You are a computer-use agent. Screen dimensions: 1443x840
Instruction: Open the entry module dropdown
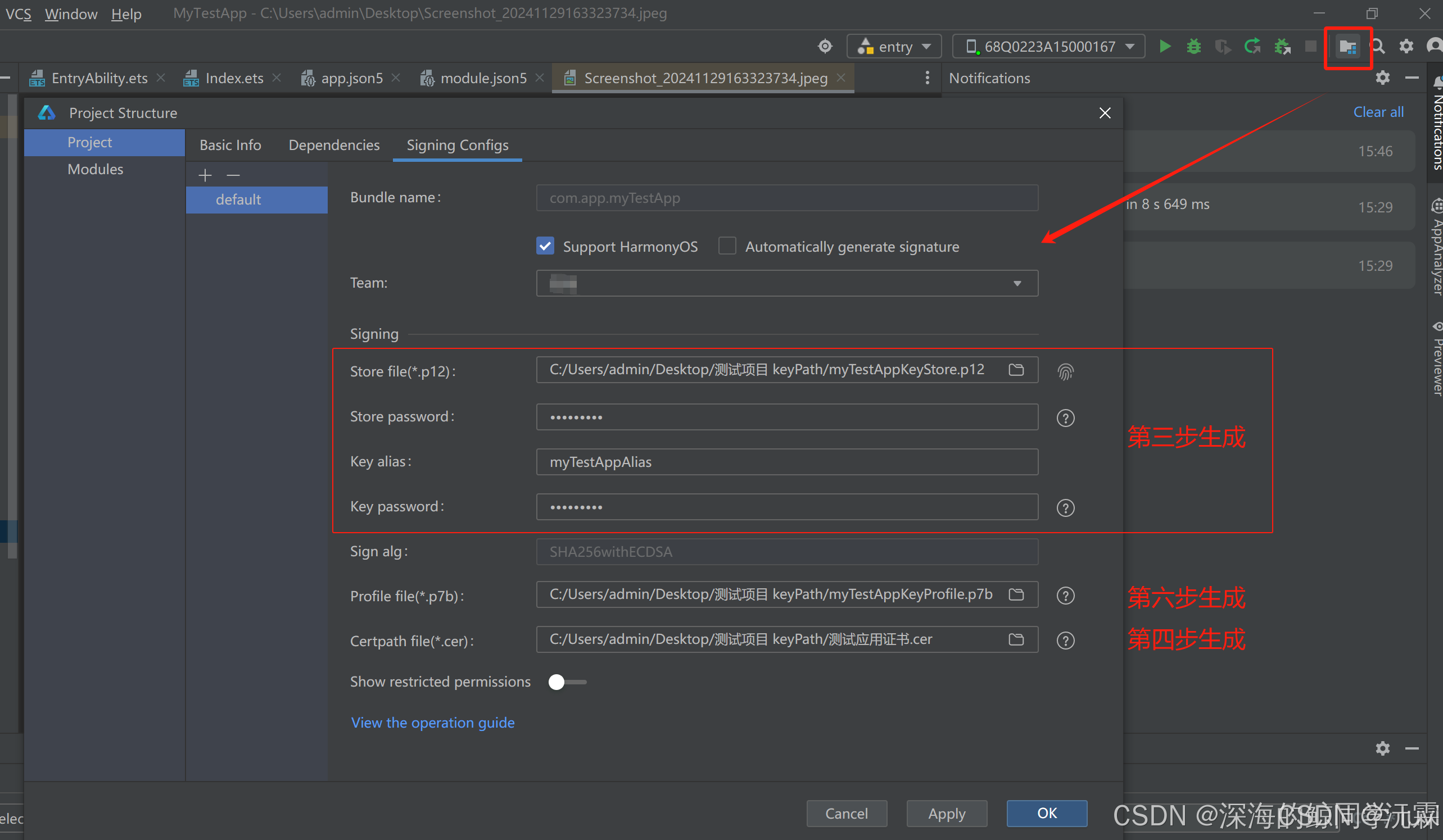(x=894, y=46)
